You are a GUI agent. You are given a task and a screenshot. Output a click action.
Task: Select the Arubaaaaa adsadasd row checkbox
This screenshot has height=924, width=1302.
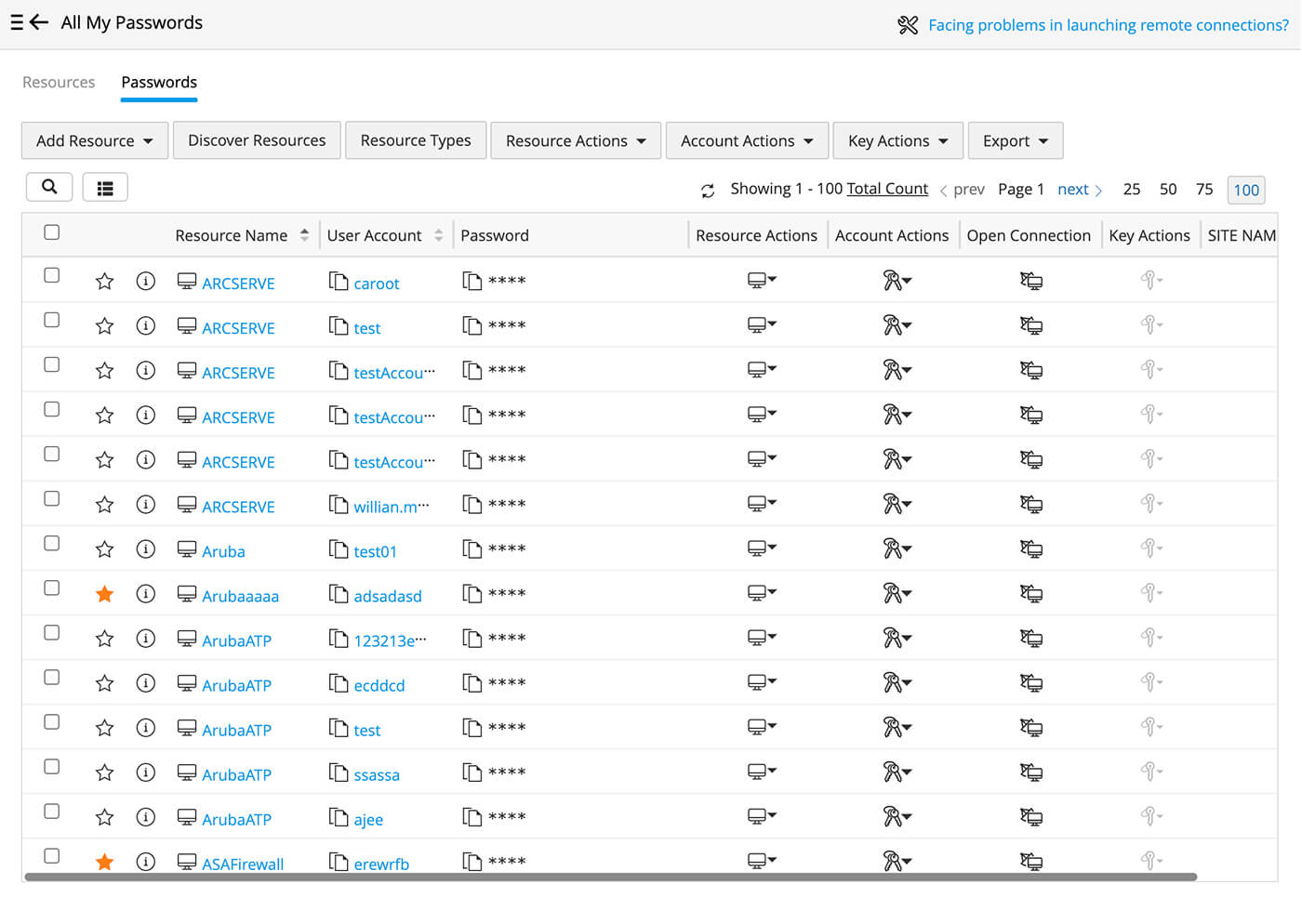pos(52,587)
